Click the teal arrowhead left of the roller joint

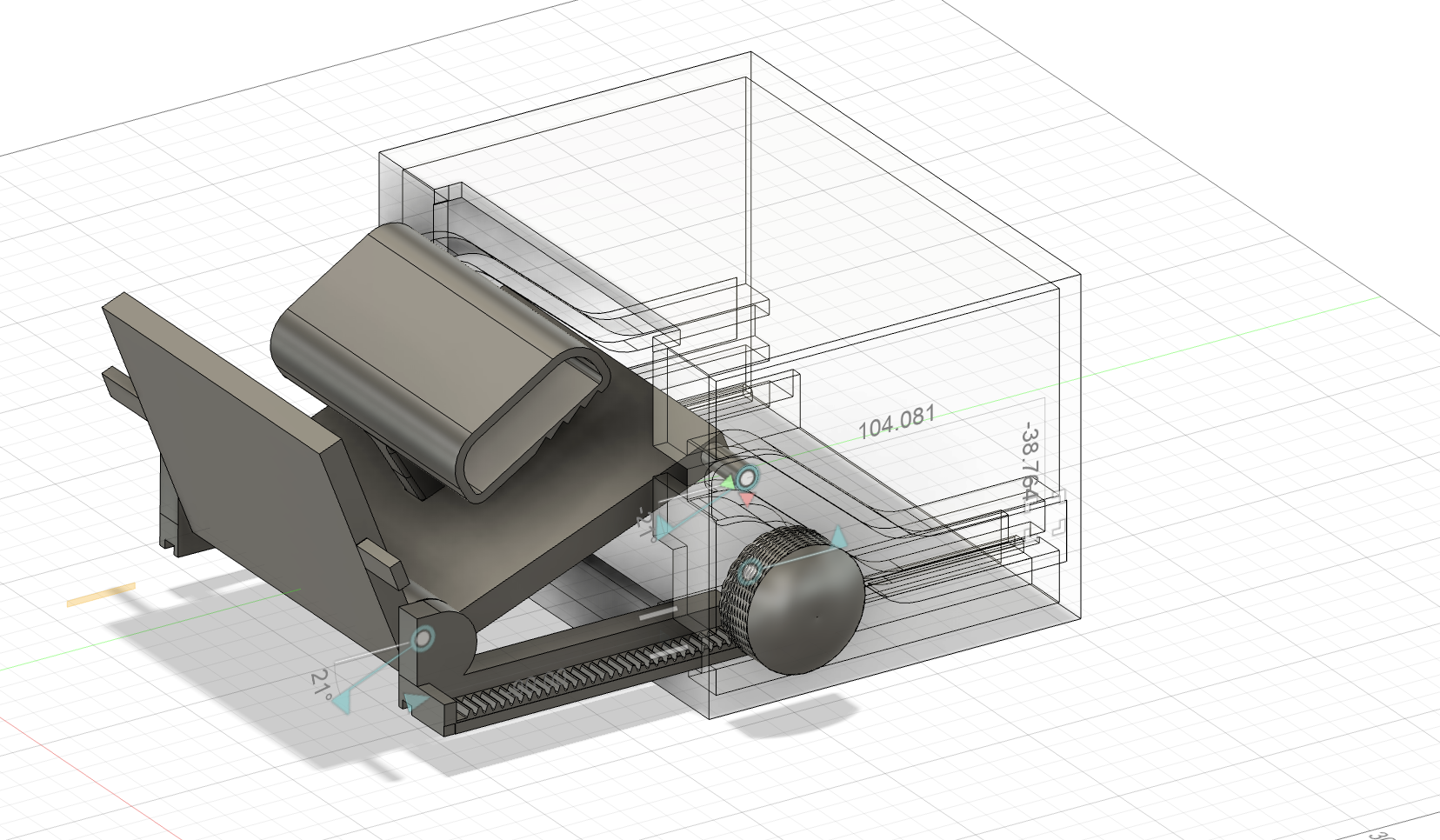point(662,528)
